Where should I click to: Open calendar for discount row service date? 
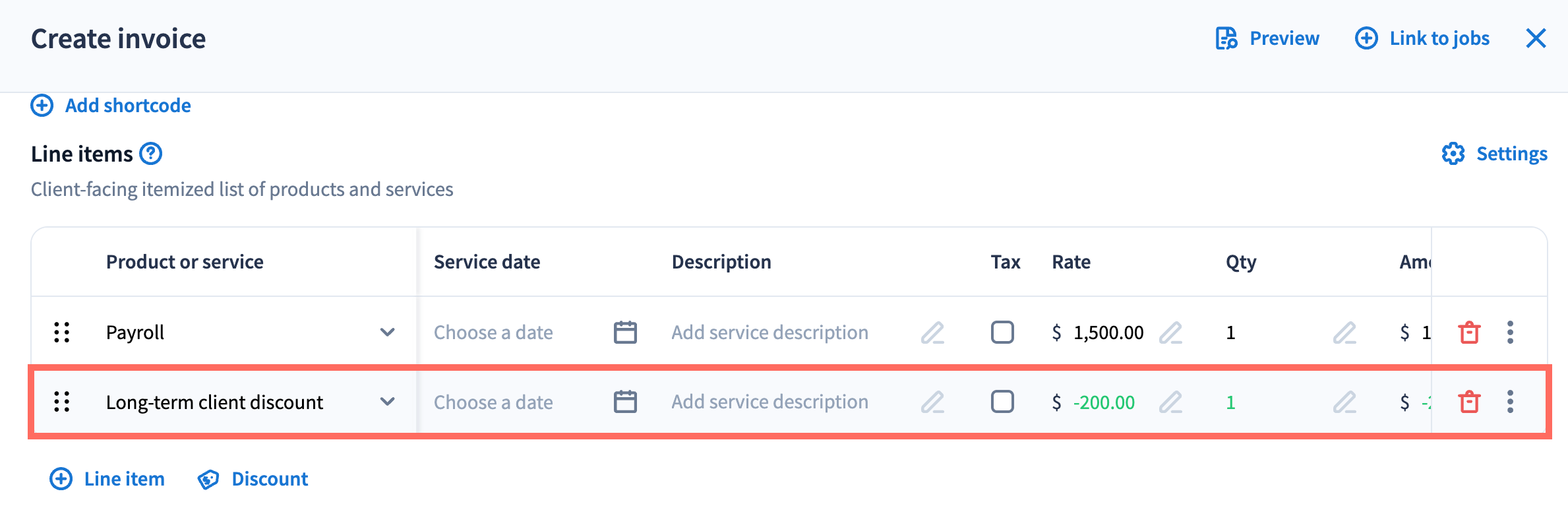tap(625, 402)
